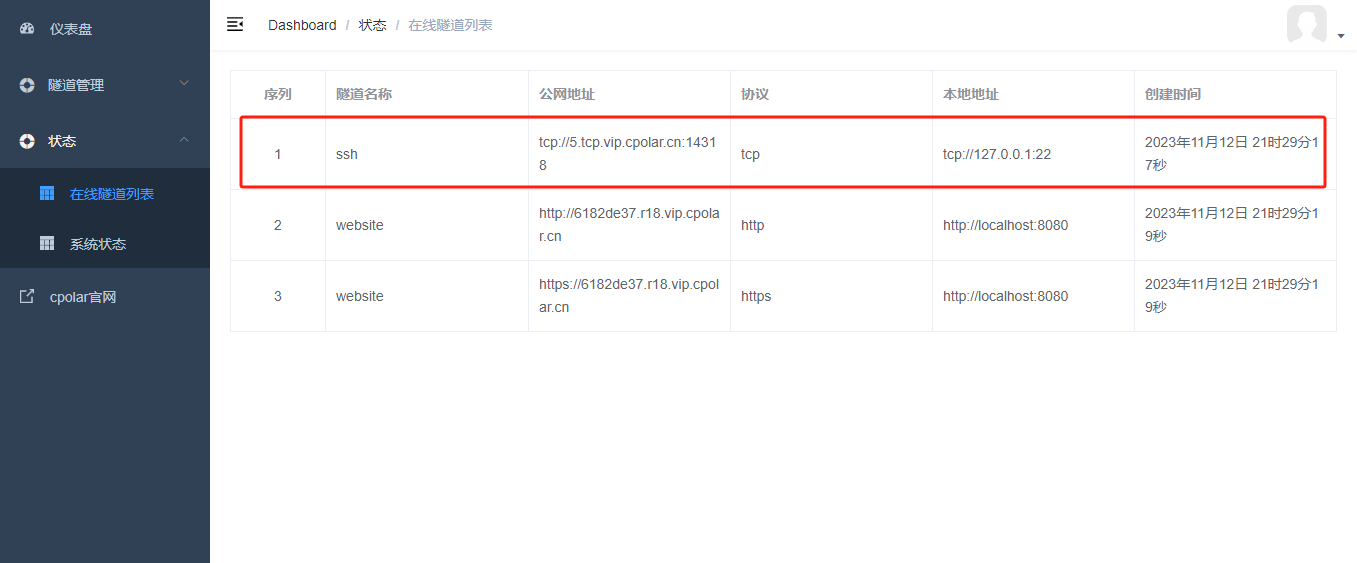Click the 在线隧道列表 table icon
1357x563 pixels.
[x=47, y=193]
